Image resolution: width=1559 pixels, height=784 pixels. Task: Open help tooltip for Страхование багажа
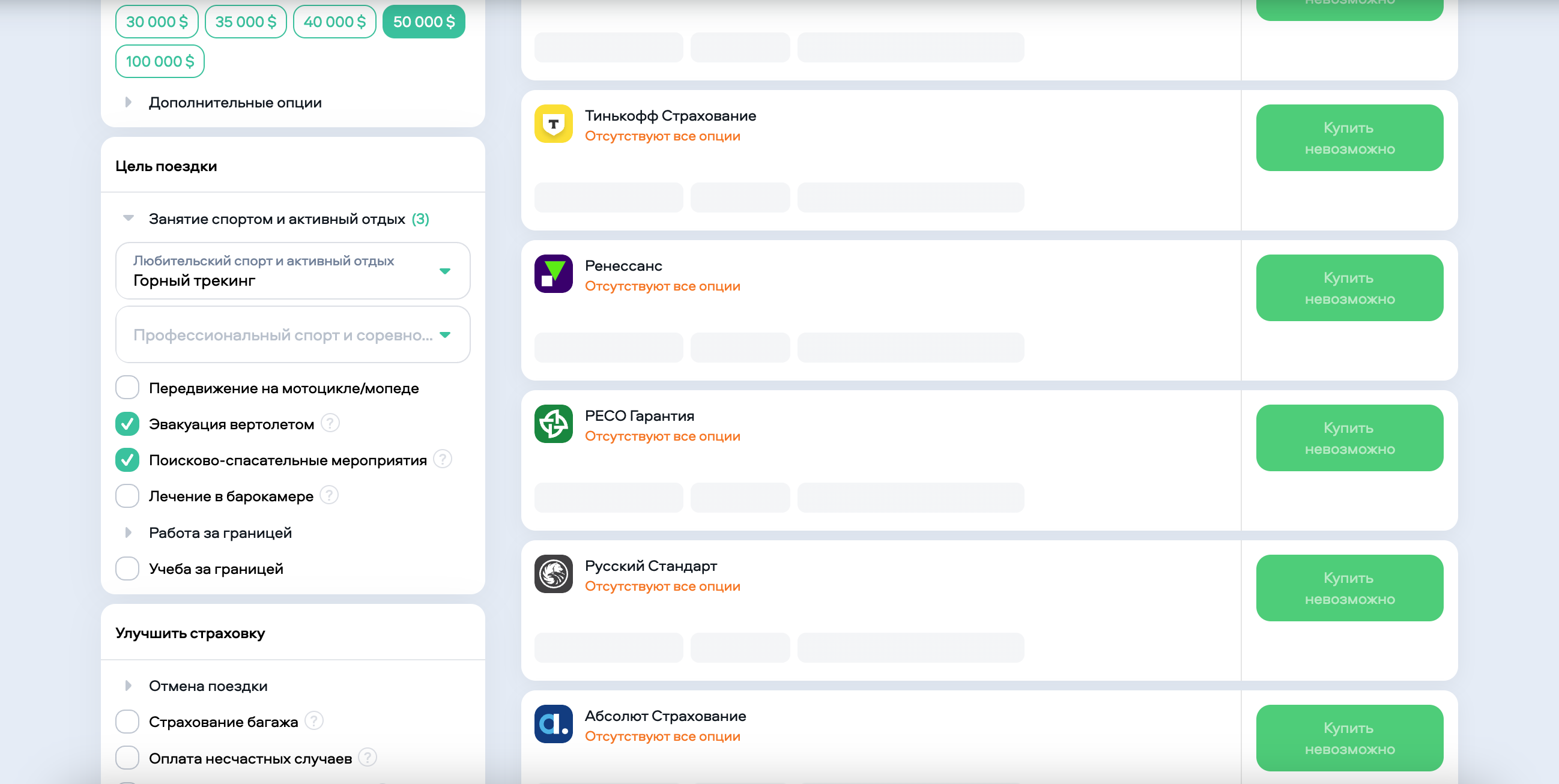313,722
